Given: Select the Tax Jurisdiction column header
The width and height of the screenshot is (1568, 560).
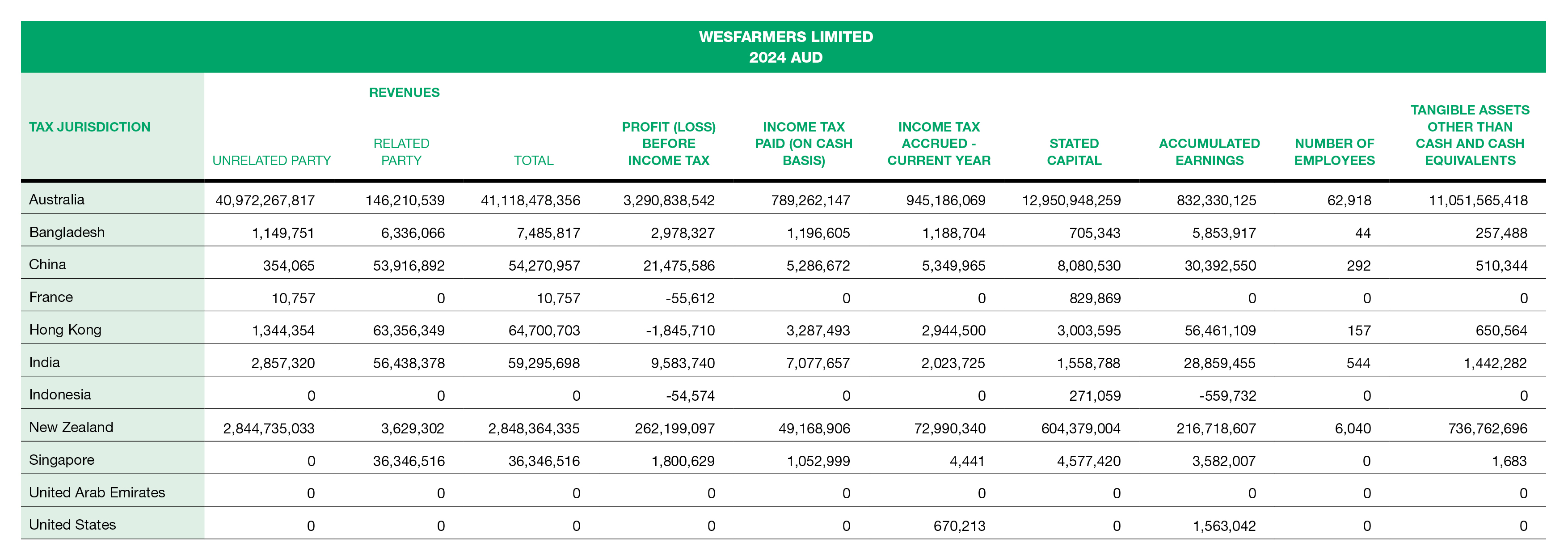Looking at the screenshot, I should pos(89,127).
